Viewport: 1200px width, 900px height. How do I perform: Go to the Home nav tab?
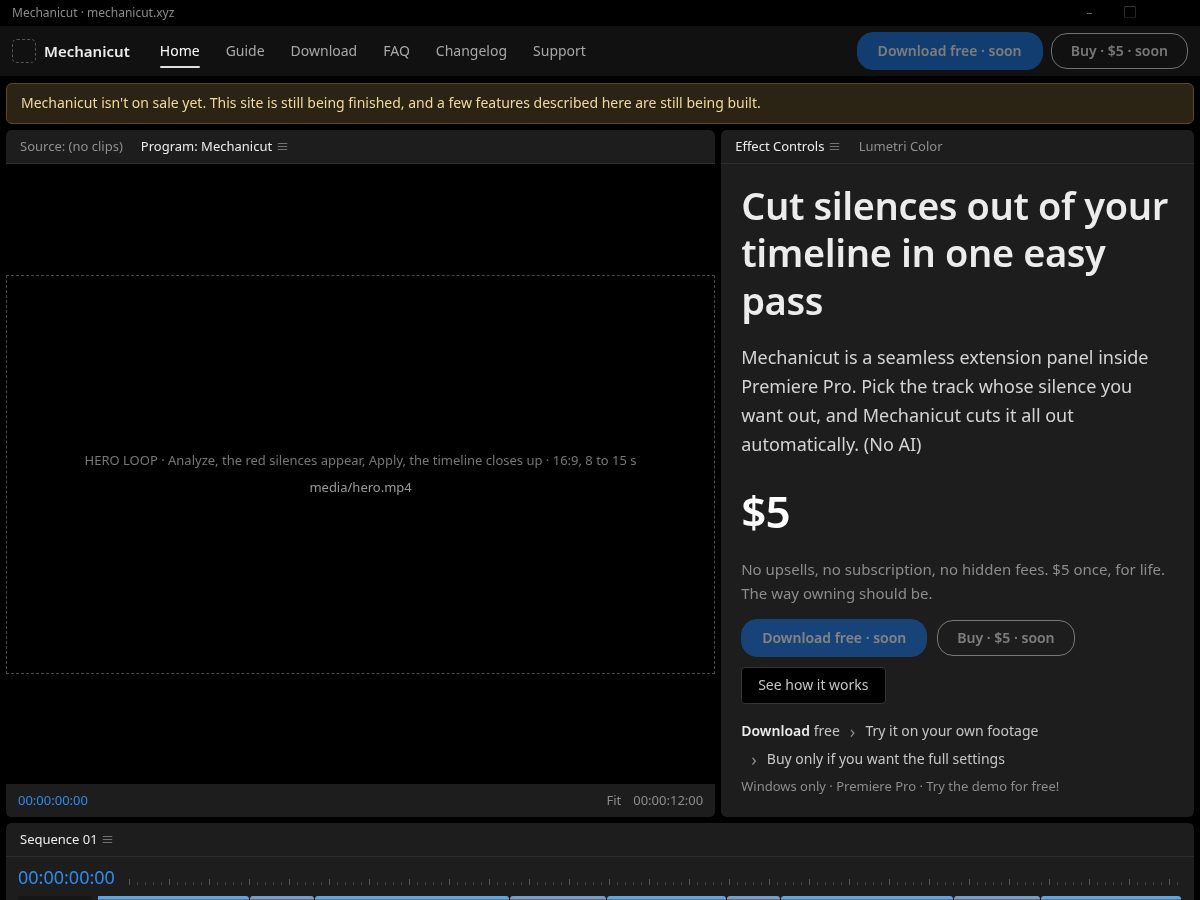click(180, 51)
